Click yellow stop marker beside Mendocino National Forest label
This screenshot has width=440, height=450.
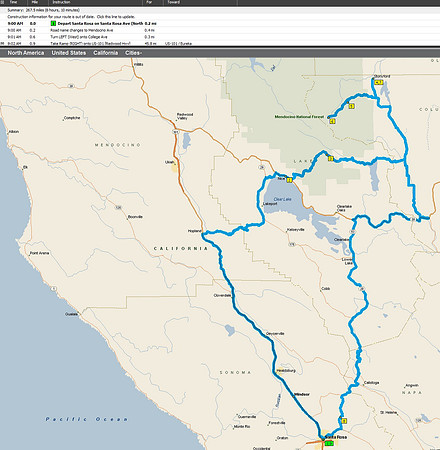point(332,121)
